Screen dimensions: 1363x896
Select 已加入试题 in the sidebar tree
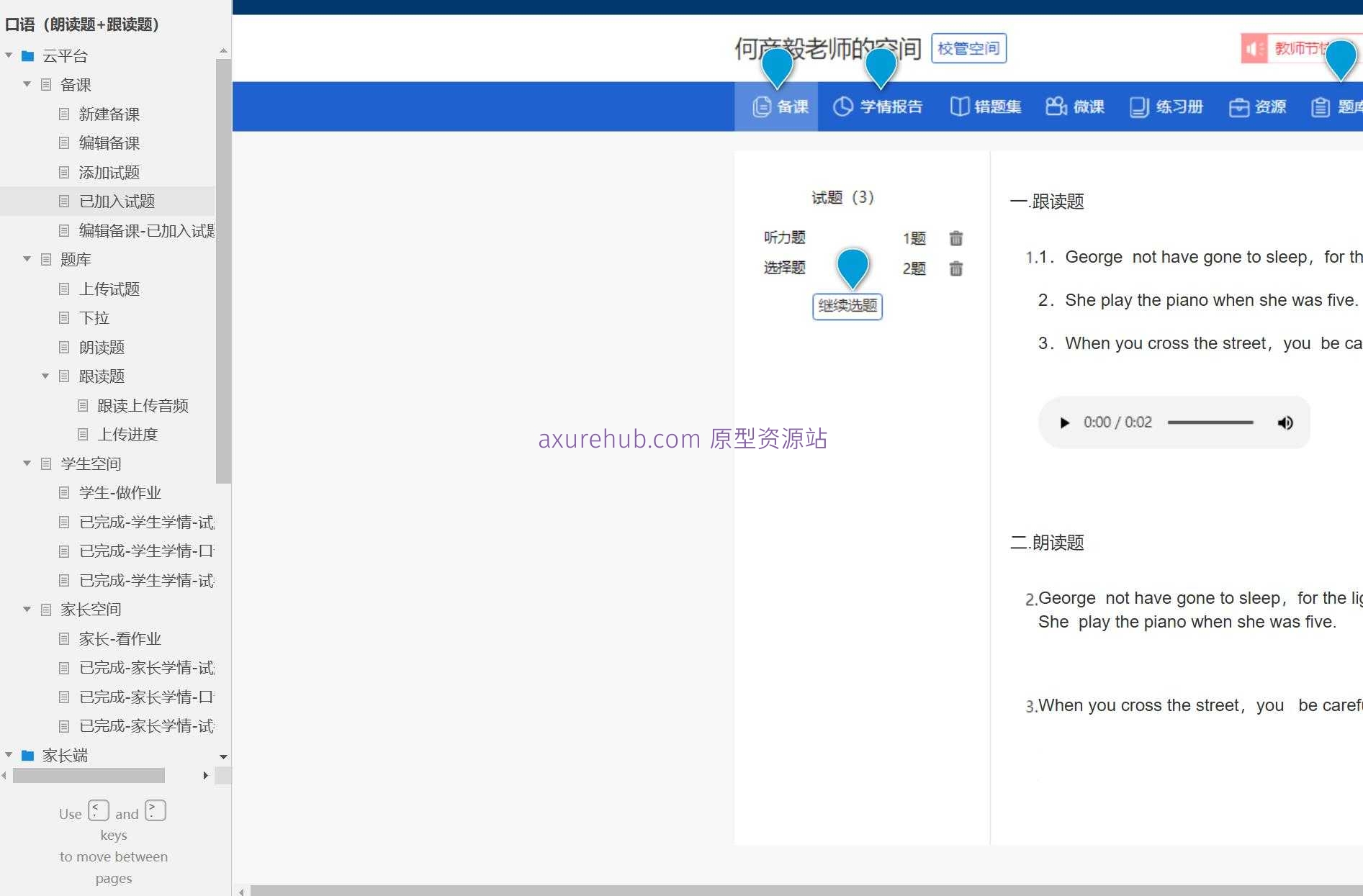(117, 201)
